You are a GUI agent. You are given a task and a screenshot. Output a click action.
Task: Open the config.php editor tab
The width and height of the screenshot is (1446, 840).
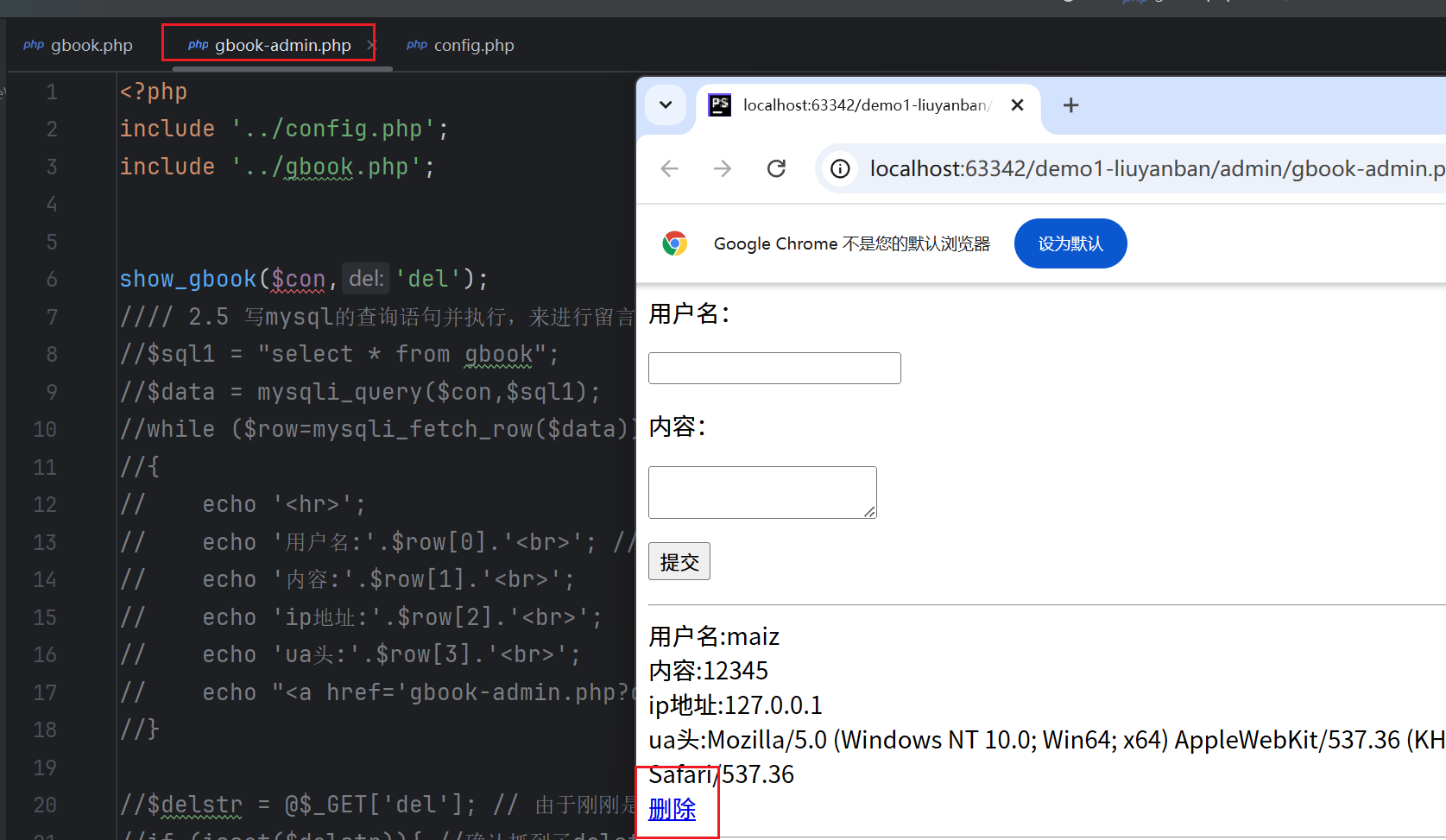click(460, 45)
